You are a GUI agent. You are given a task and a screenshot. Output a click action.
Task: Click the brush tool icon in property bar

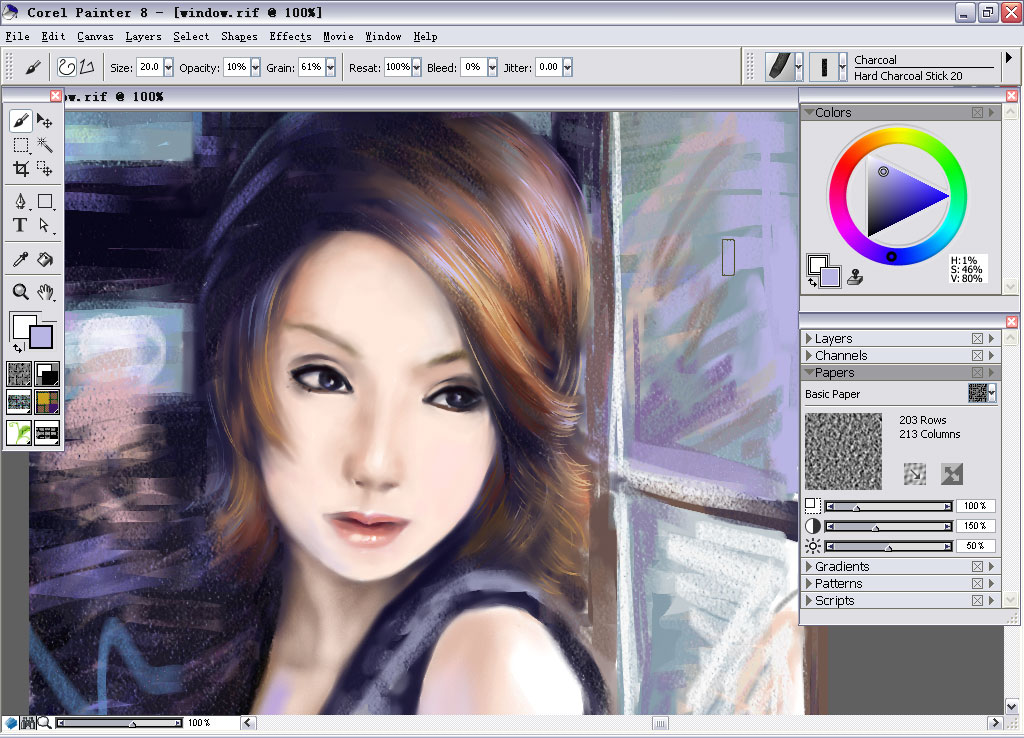tap(33, 67)
